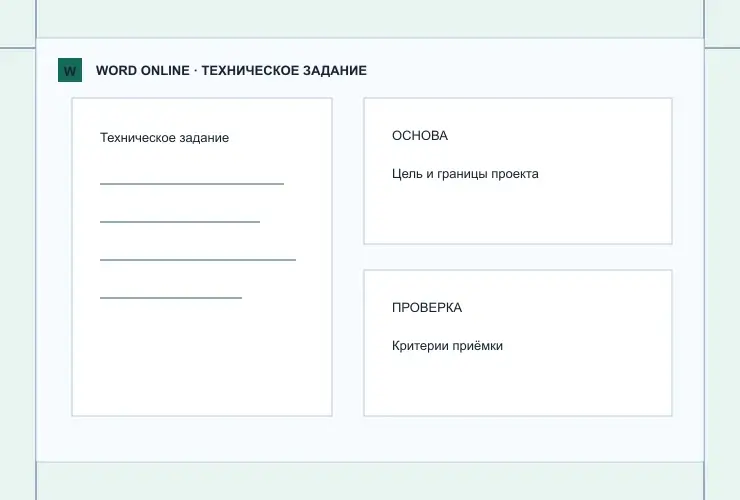
Task: Open the 'ПРОВЕРКА' card heading
Action: [427, 307]
